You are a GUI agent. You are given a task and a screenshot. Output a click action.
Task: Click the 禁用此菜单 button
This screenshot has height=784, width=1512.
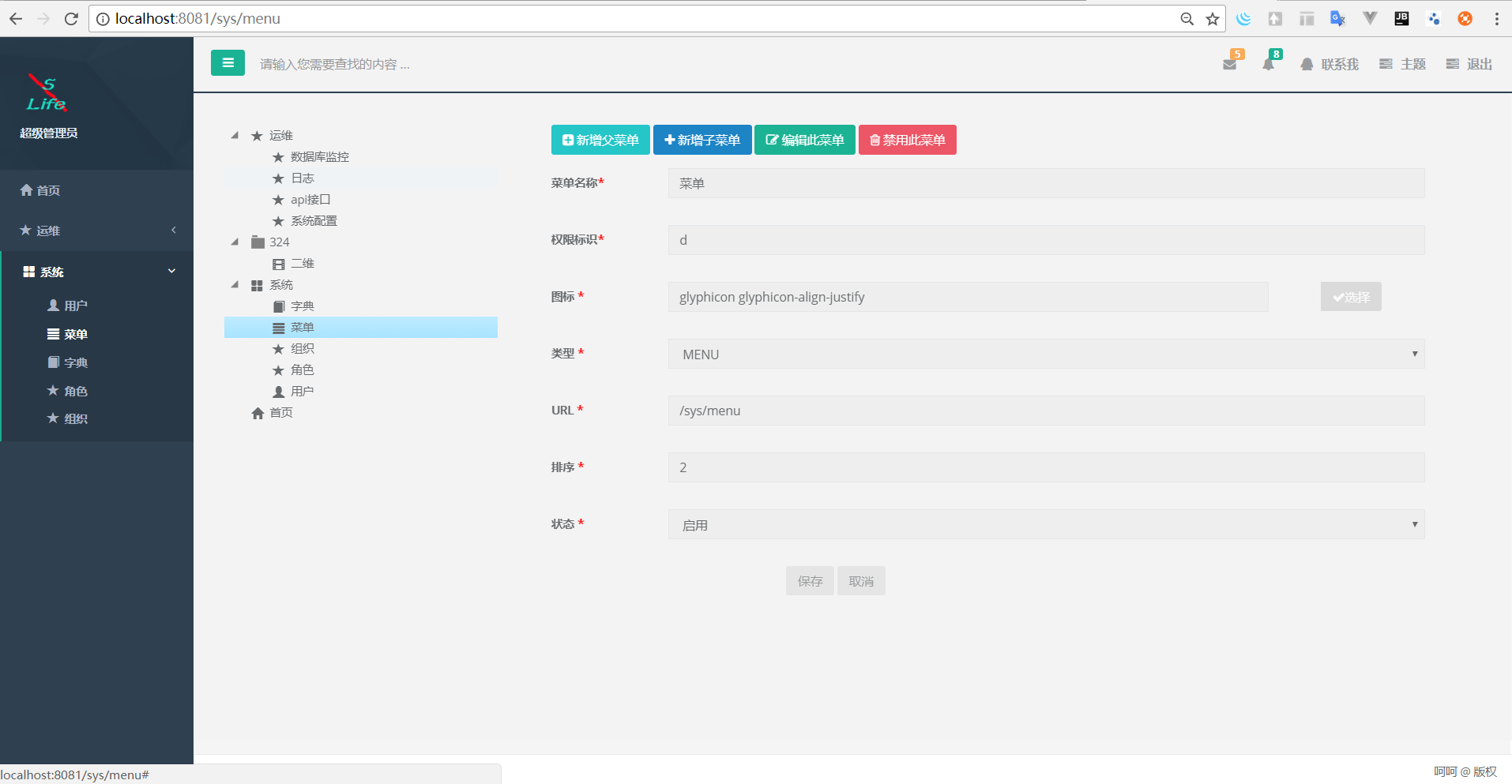pos(908,140)
